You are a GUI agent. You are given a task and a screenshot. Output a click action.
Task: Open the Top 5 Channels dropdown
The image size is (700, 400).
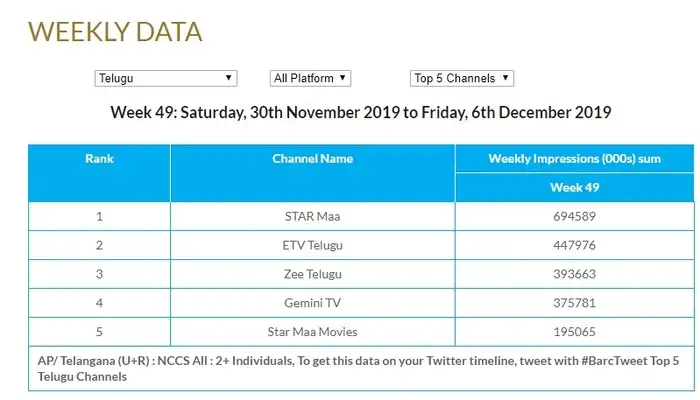(x=462, y=78)
